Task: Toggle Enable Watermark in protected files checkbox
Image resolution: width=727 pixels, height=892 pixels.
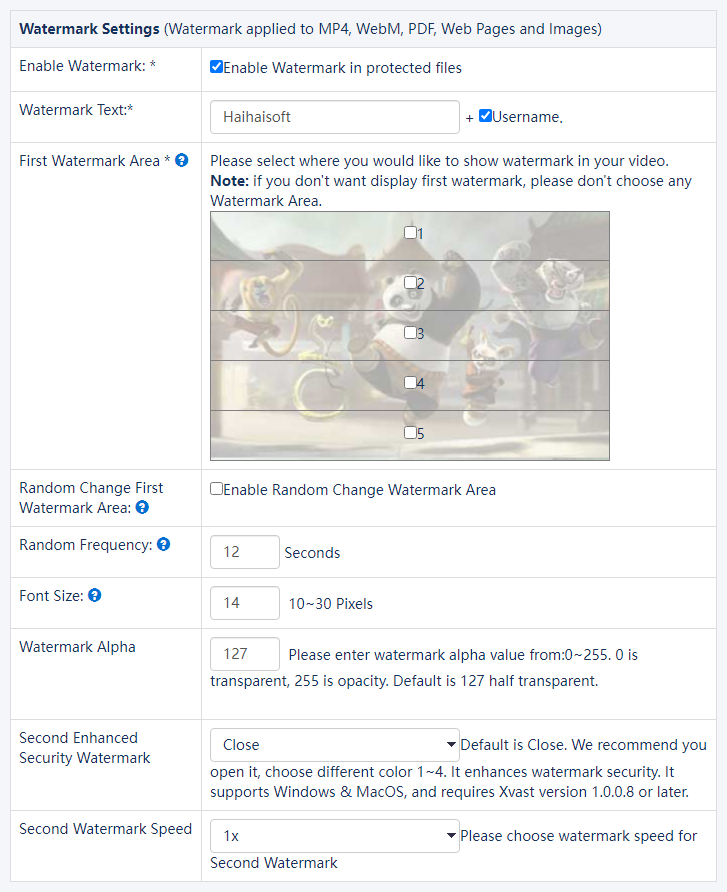Action: click(x=216, y=67)
